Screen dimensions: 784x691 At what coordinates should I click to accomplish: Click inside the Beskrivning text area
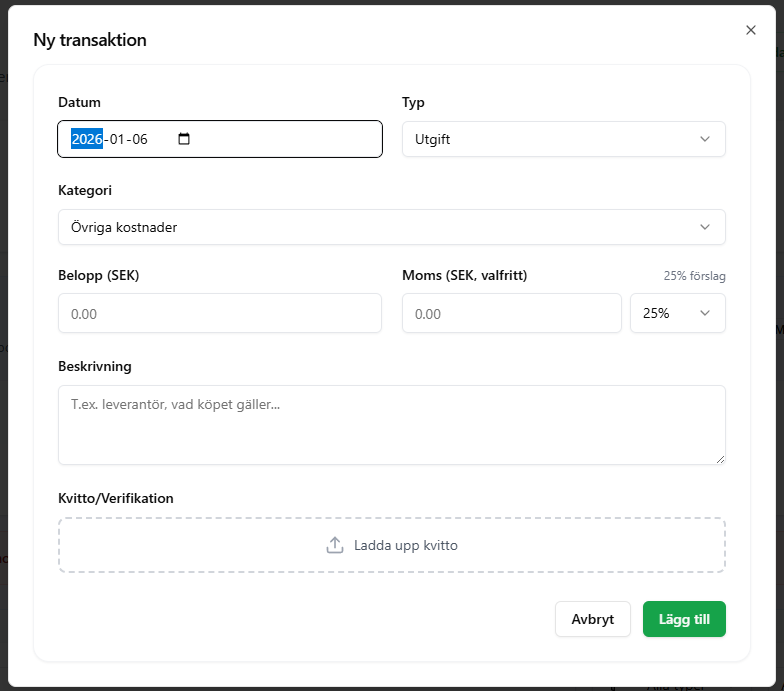[391, 425]
